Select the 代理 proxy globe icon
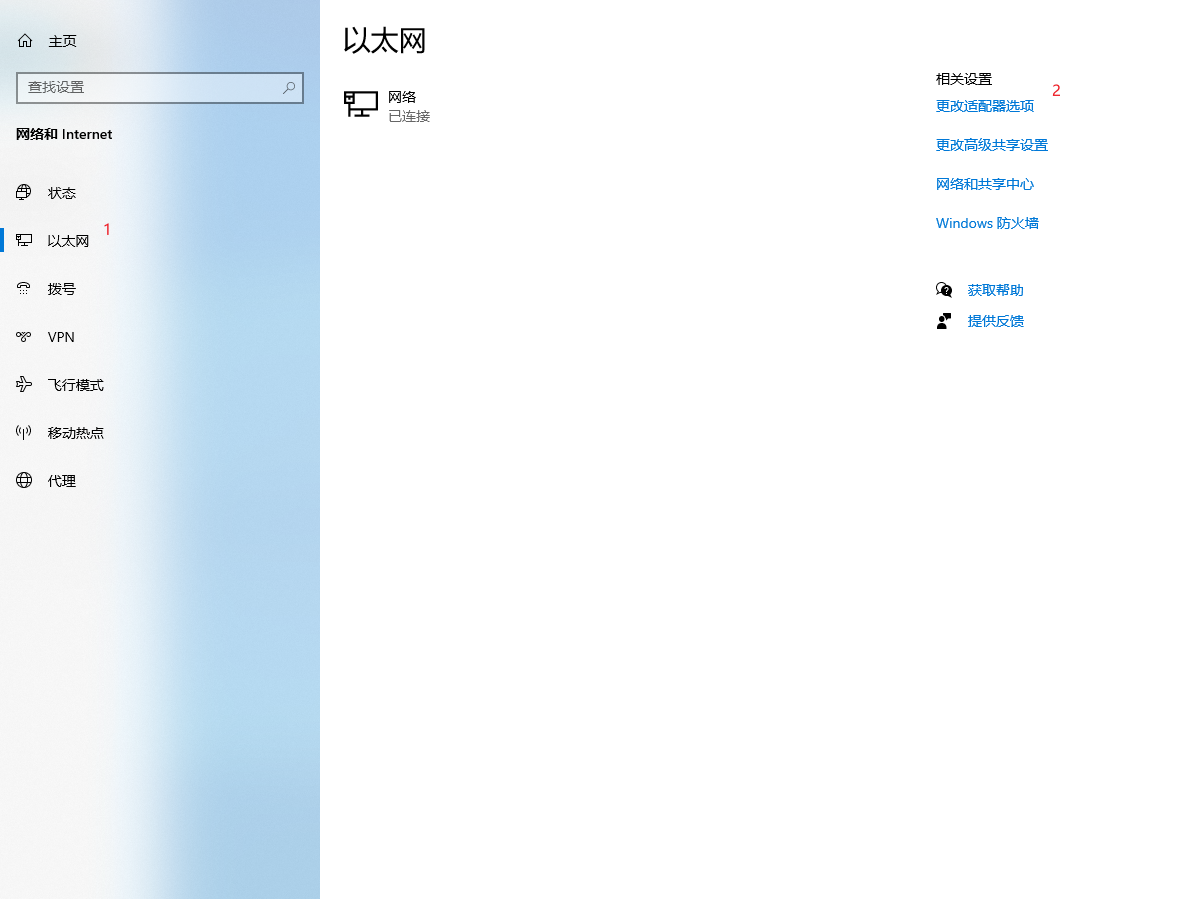This screenshot has width=1200, height=899. click(24, 481)
